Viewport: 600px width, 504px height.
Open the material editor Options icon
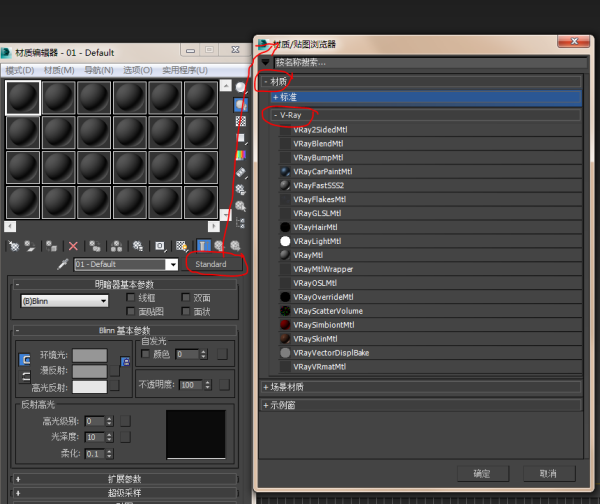(241, 189)
